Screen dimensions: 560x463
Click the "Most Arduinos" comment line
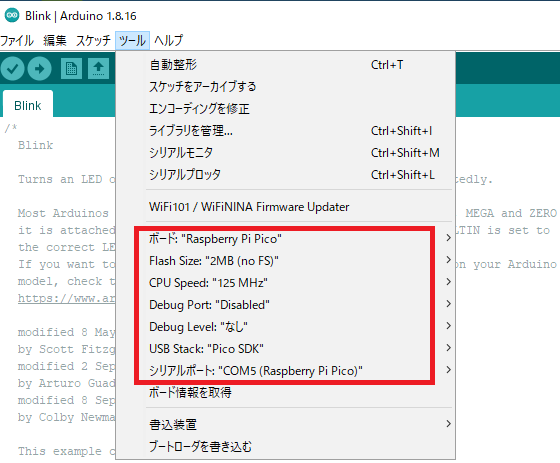tap(63, 213)
